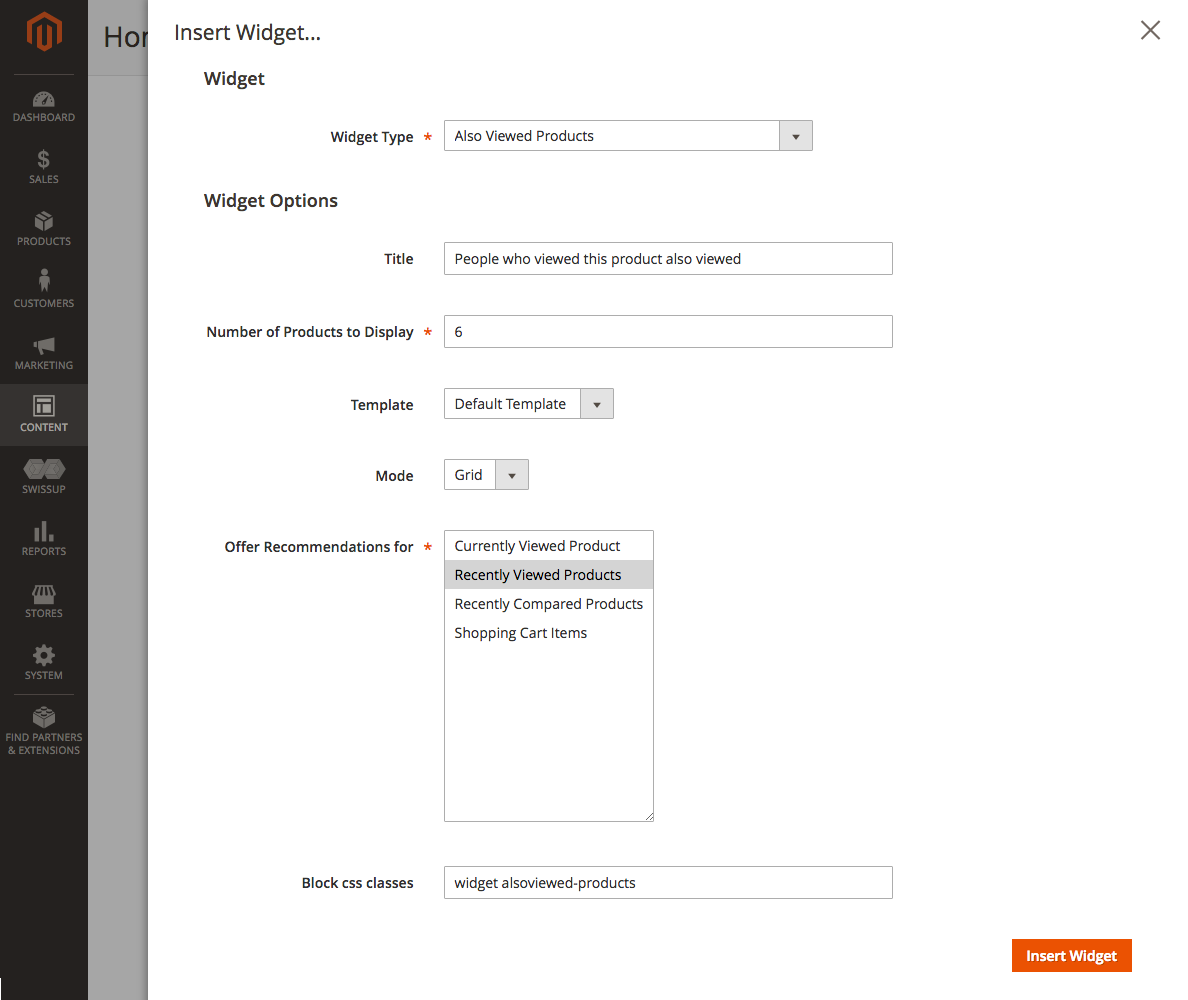The height and width of the screenshot is (1000, 1188).
Task: Click Number of Products to Display field
Action: click(x=668, y=332)
